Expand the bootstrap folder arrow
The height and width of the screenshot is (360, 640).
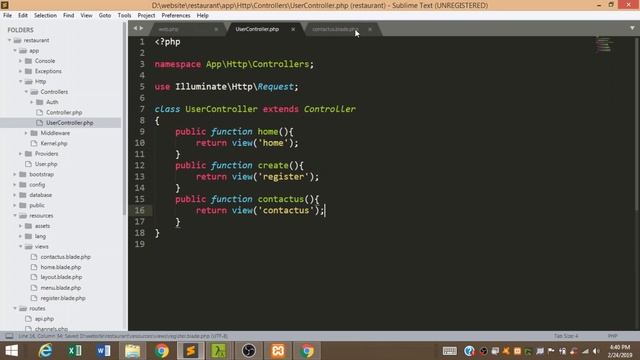15,174
